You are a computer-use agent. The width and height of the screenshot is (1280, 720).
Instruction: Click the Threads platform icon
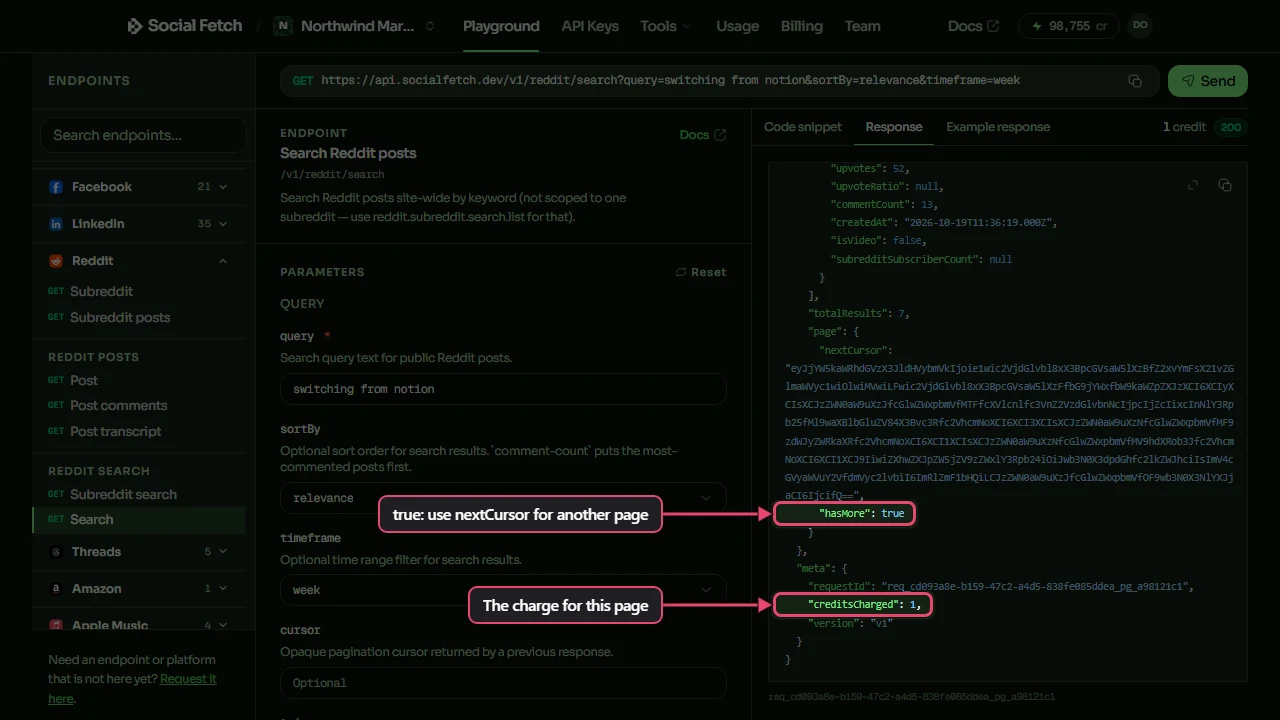[x=56, y=552]
